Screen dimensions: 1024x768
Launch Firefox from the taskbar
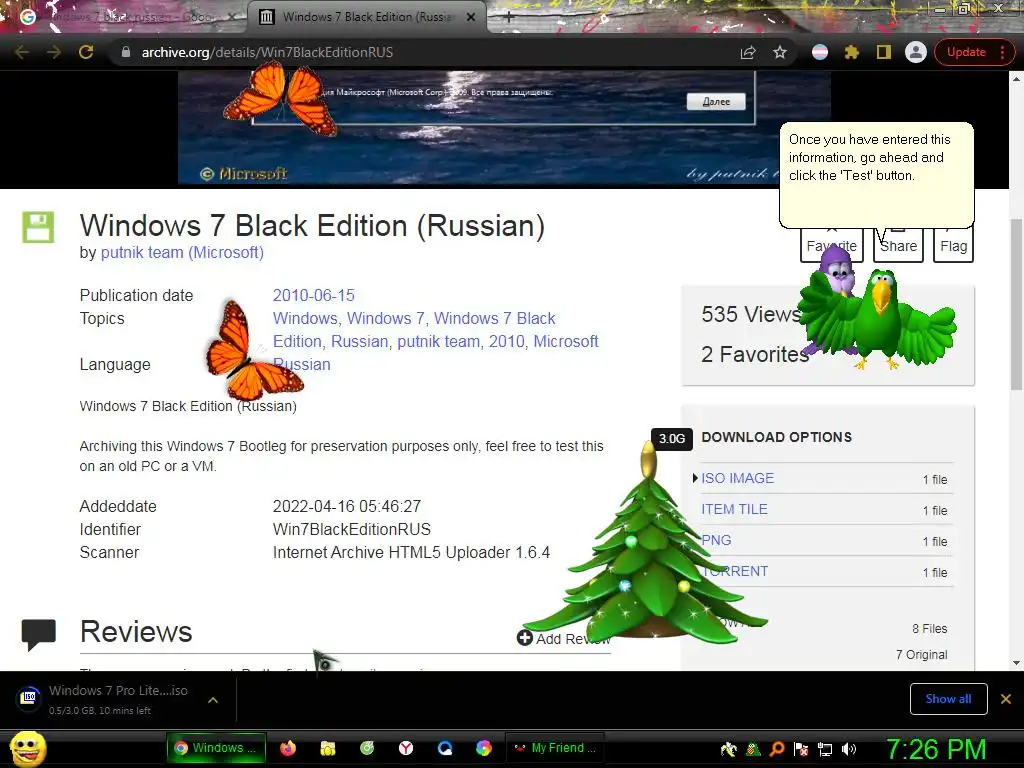click(287, 748)
